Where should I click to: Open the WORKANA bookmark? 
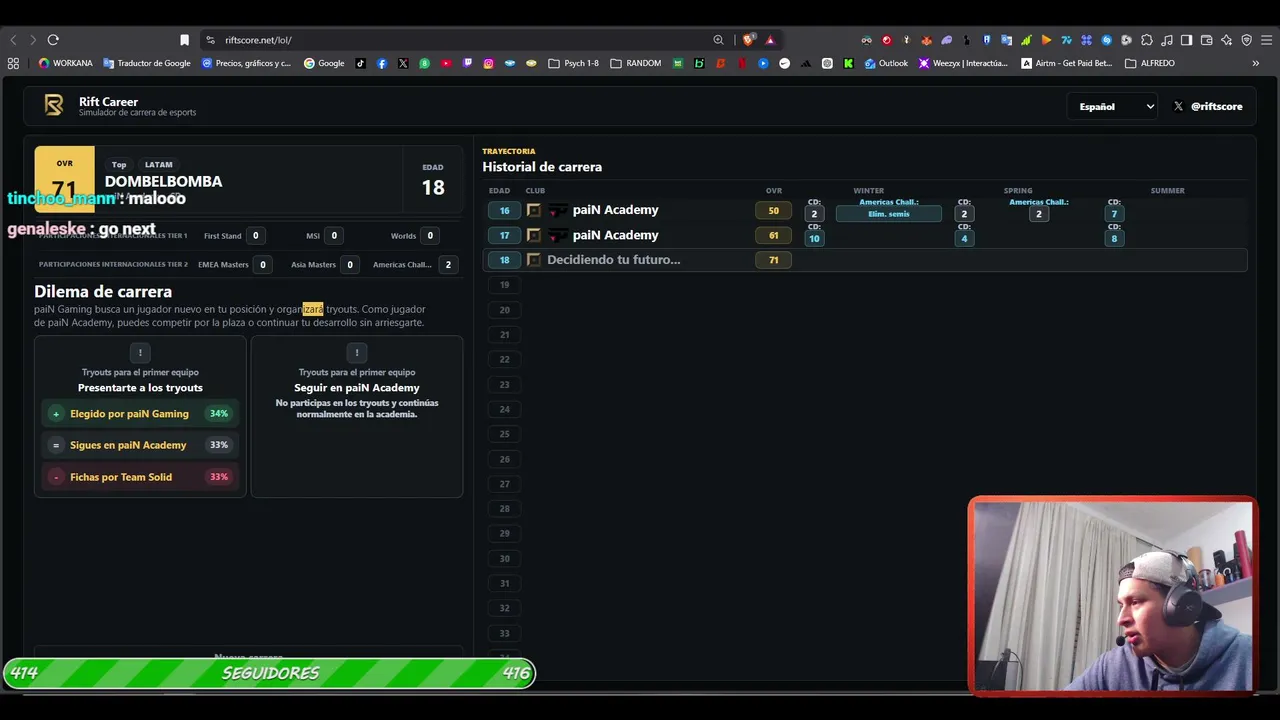65,63
